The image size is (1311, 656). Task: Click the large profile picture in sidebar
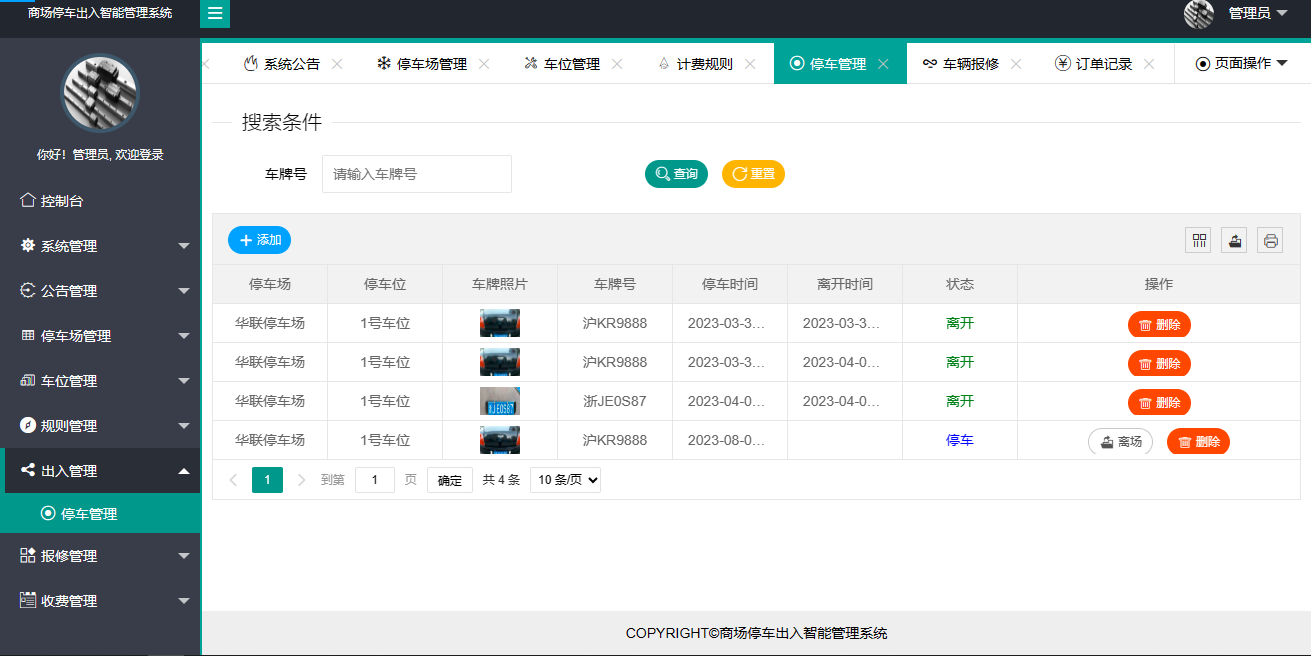(x=100, y=93)
